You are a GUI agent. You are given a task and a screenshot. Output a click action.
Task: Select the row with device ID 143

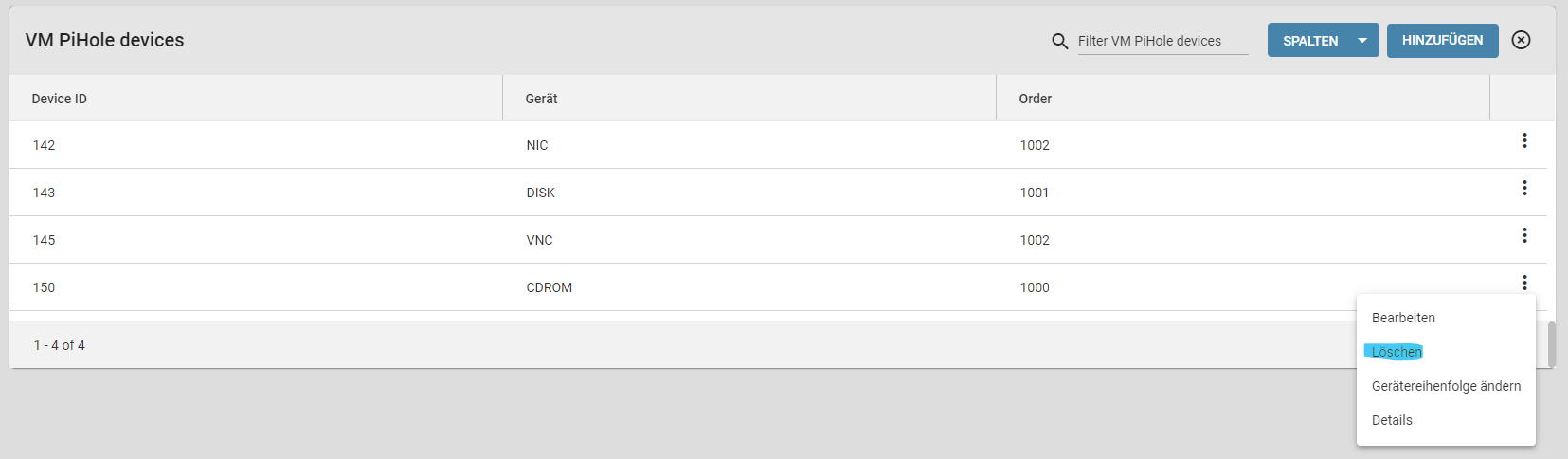[778, 193]
